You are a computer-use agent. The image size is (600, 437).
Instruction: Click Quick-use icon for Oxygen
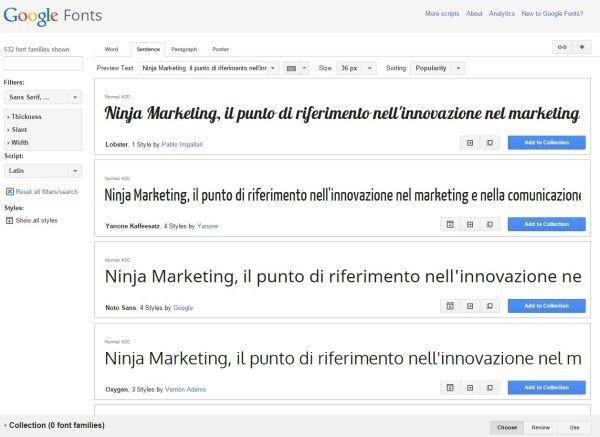coord(470,388)
